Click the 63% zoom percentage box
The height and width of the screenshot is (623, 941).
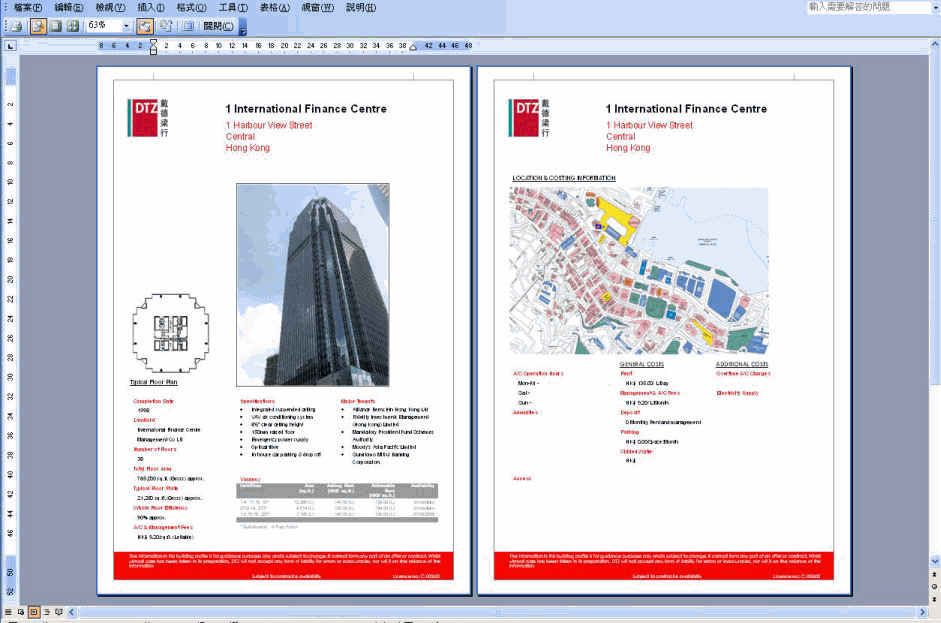point(103,26)
